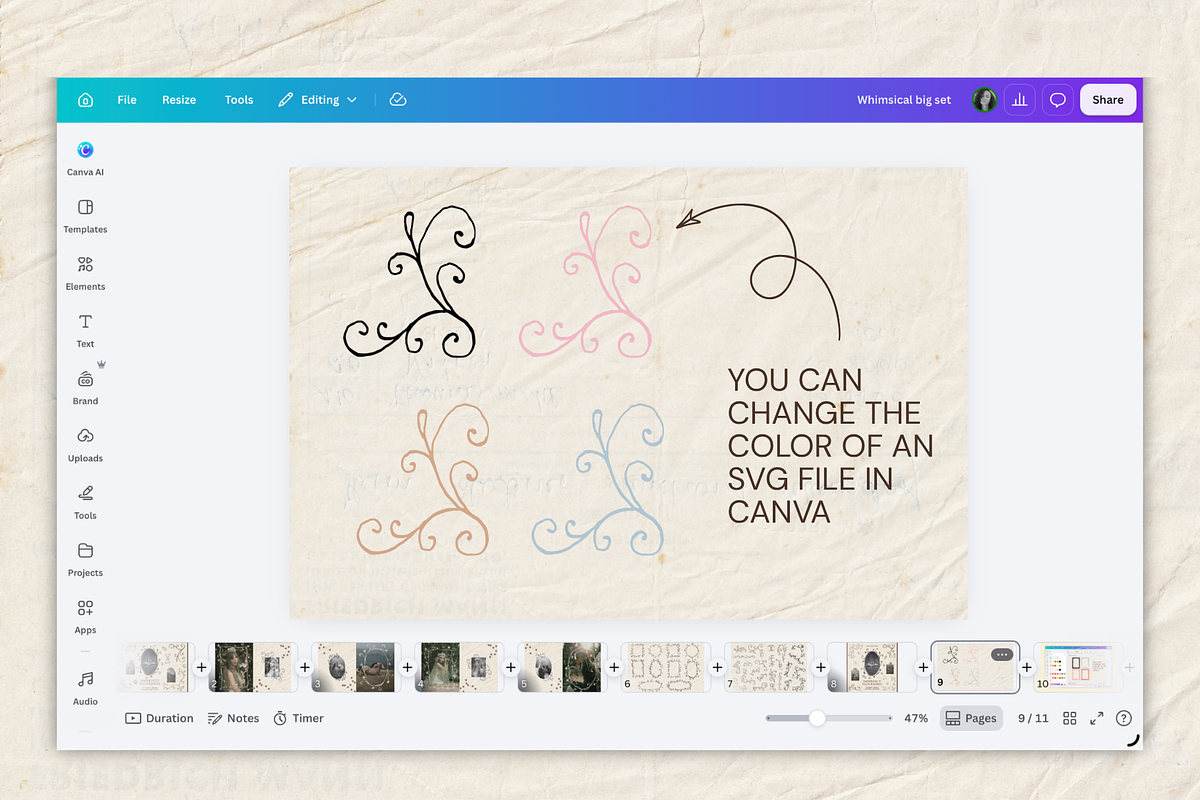Select the pink flourish graphic

[586, 281]
